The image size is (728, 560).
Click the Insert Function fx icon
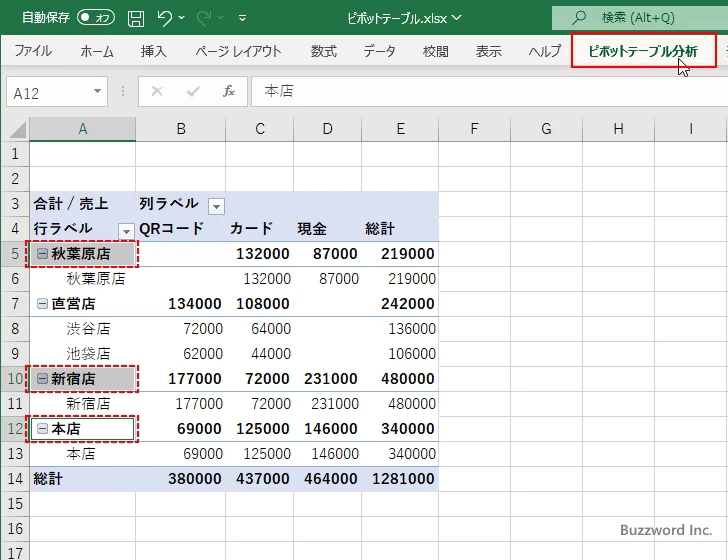pos(229,91)
